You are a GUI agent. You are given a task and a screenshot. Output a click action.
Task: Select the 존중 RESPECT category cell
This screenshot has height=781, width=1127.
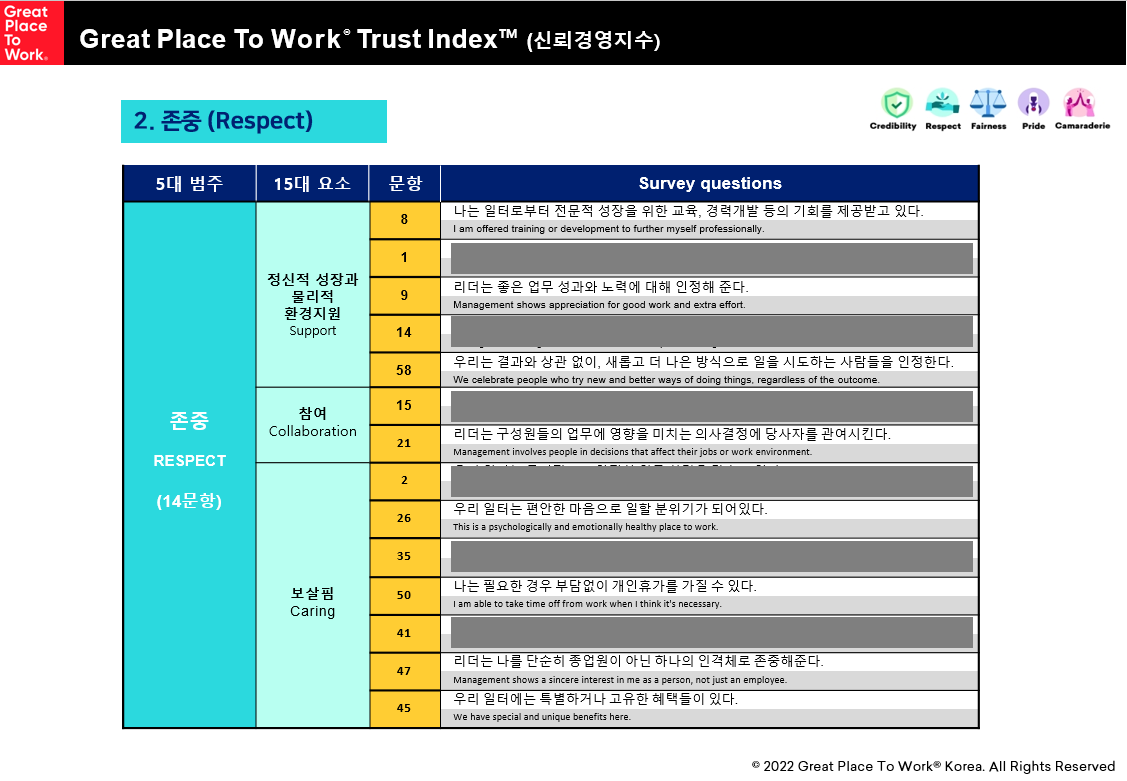[189, 460]
